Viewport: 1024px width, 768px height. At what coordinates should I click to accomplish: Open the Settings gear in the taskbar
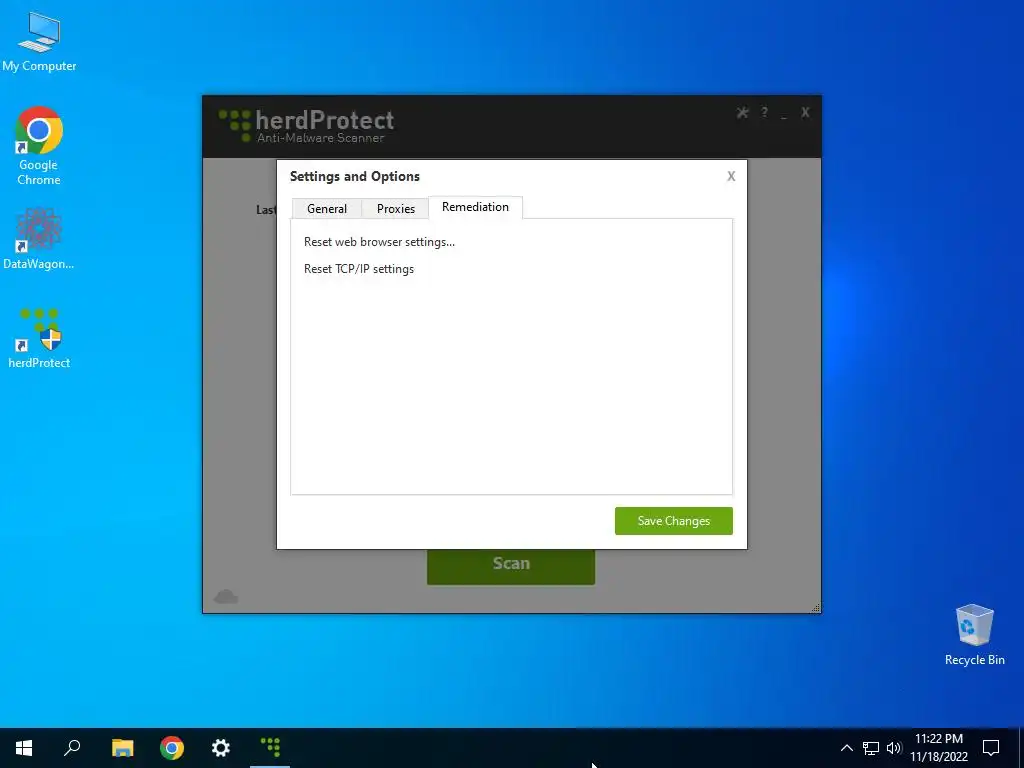coord(221,748)
